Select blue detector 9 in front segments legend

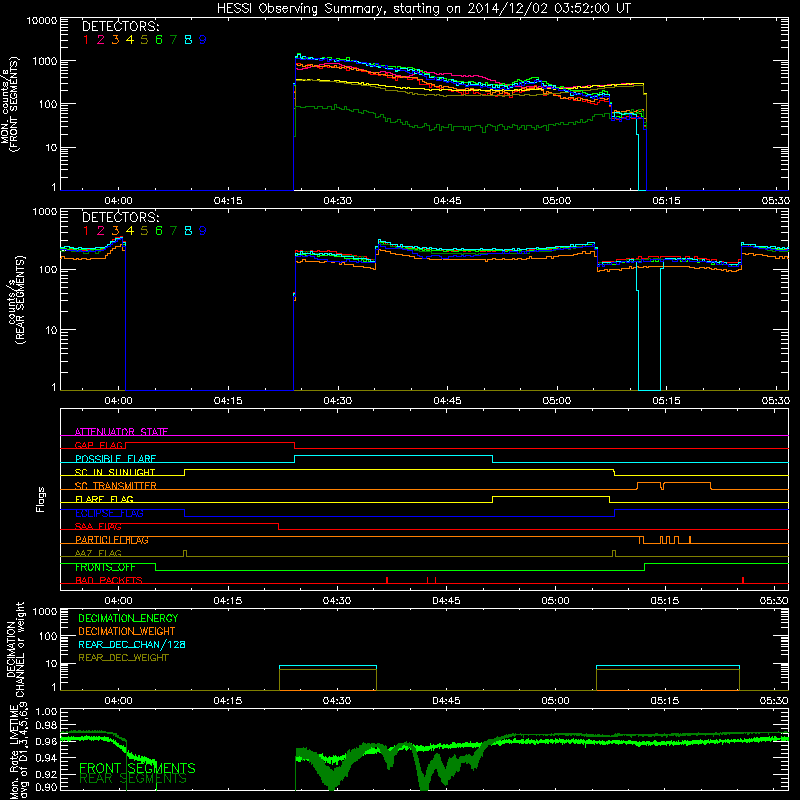coord(203,40)
